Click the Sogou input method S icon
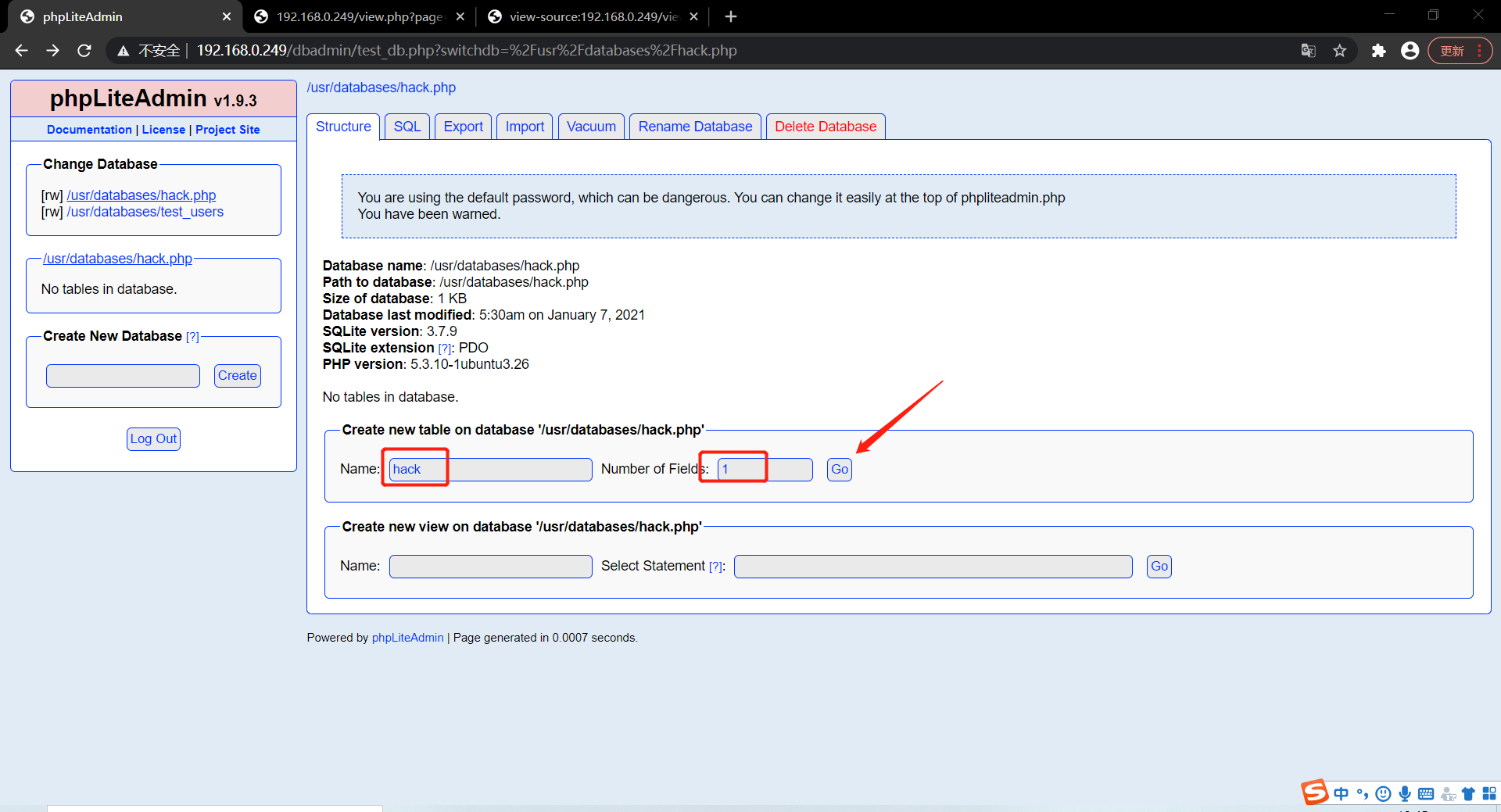 pos(1315,792)
